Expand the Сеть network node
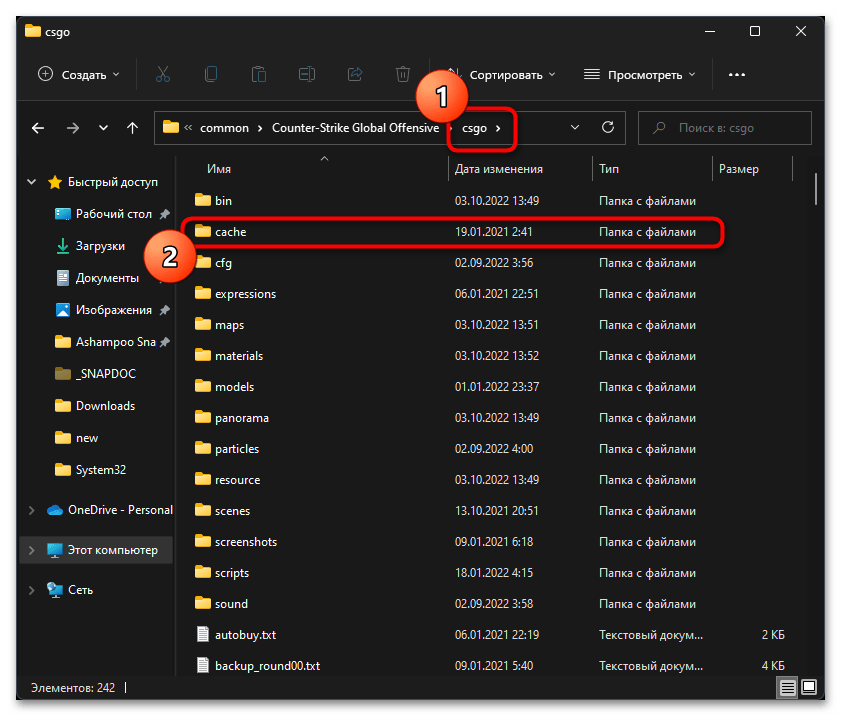841x716 pixels. tap(32, 590)
